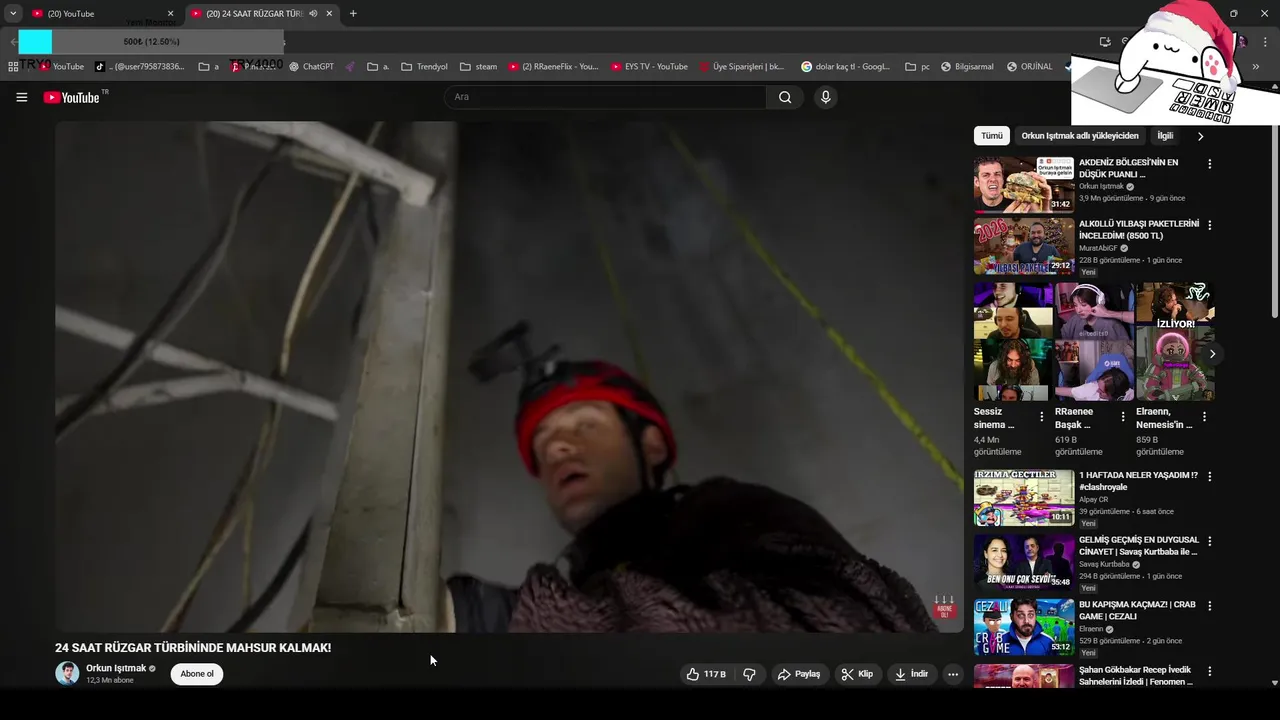Open 'BU KAPIŞMA KAÇMAZ! CRAB GAME' title

1137,610
